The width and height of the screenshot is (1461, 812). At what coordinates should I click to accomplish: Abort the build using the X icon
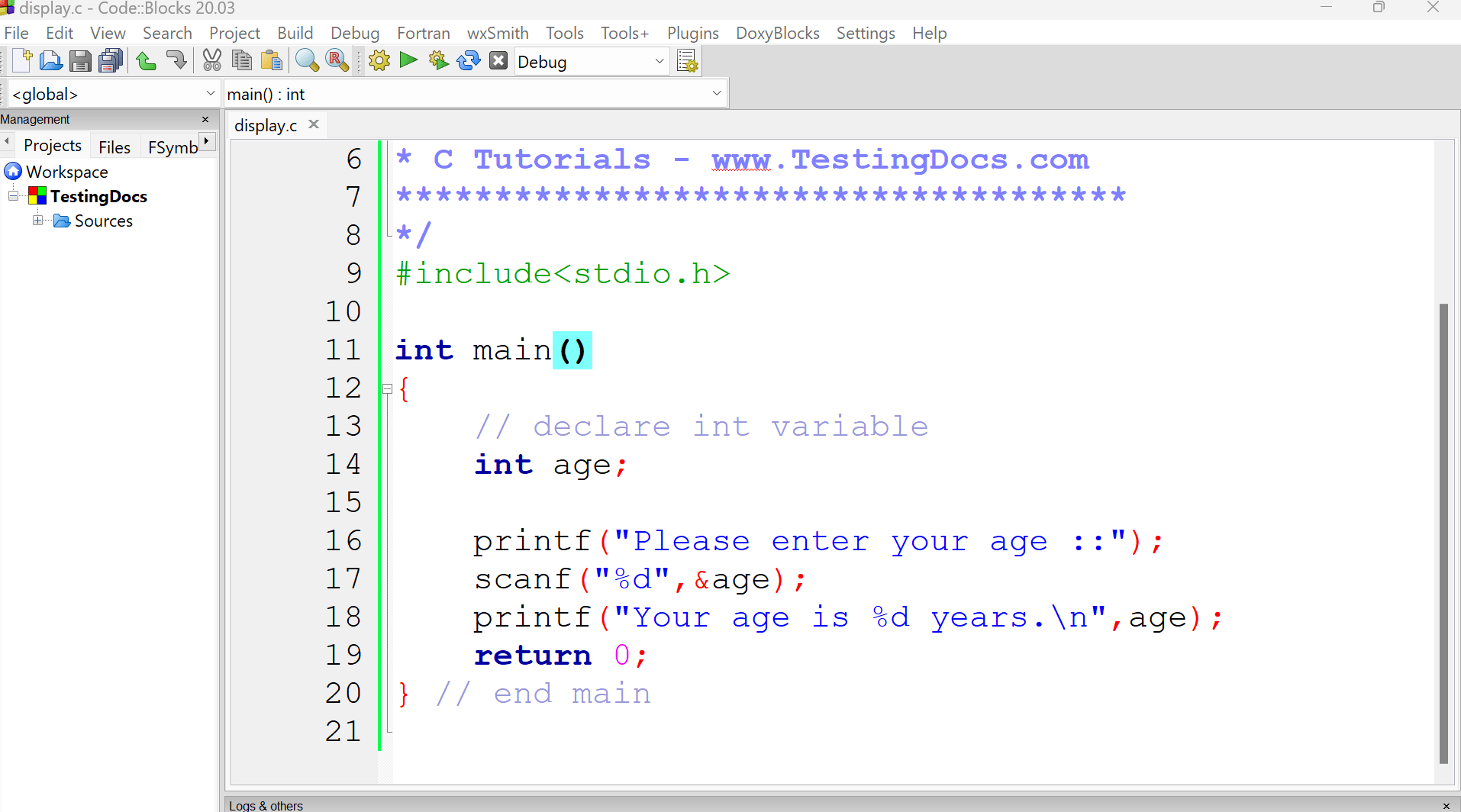click(x=498, y=60)
